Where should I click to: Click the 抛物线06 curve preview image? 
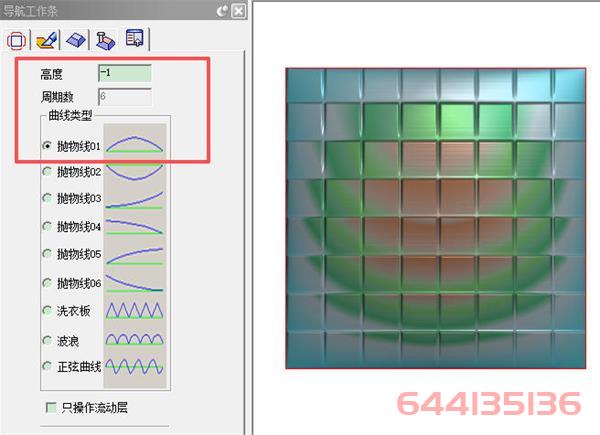134,282
